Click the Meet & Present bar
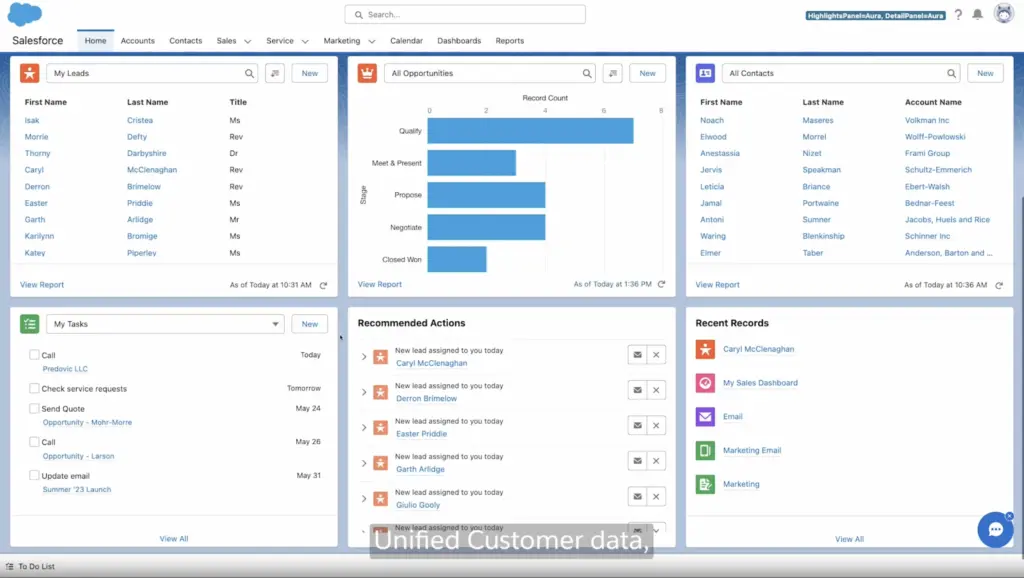The width and height of the screenshot is (1024, 578). tap(472, 163)
